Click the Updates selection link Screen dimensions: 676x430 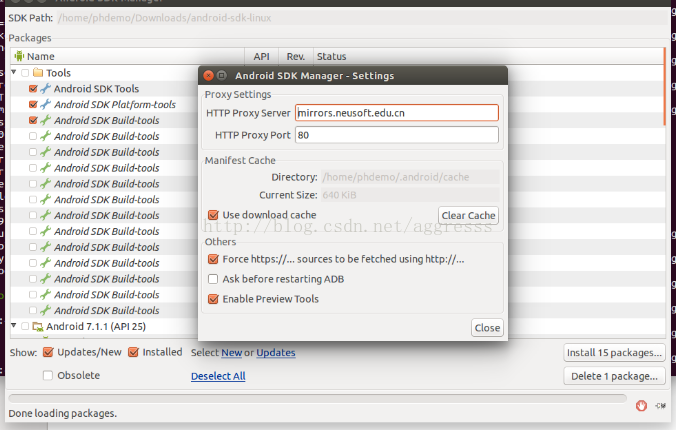pyautogui.click(x=276, y=353)
